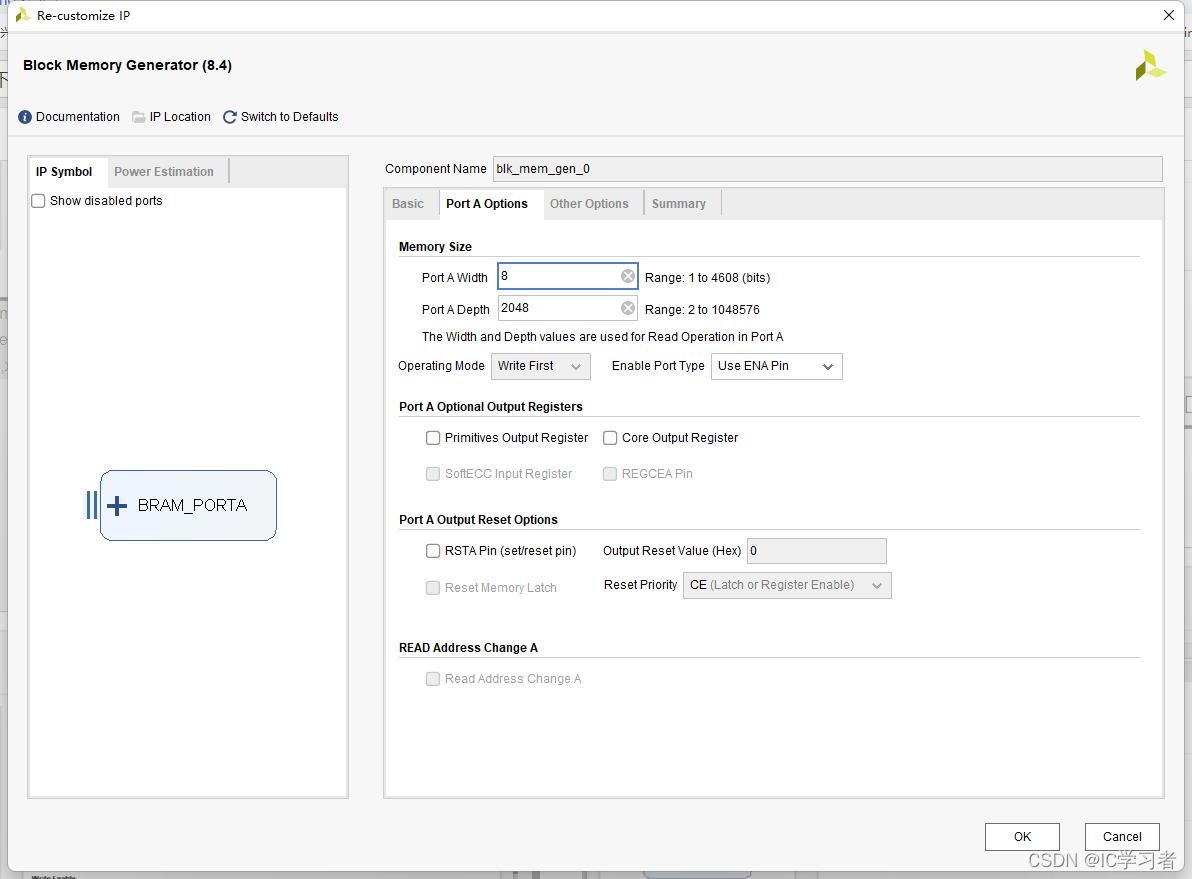The height and width of the screenshot is (879, 1192).
Task: Click the IP Location folder icon
Action: (138, 117)
